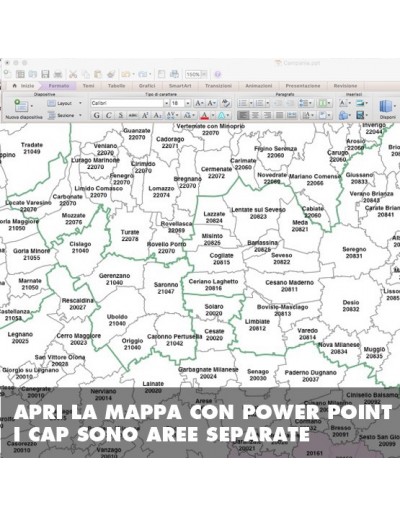Insert a text box from Inserisci
Image resolution: width=400 pixels, height=517 pixels.
[344, 103]
